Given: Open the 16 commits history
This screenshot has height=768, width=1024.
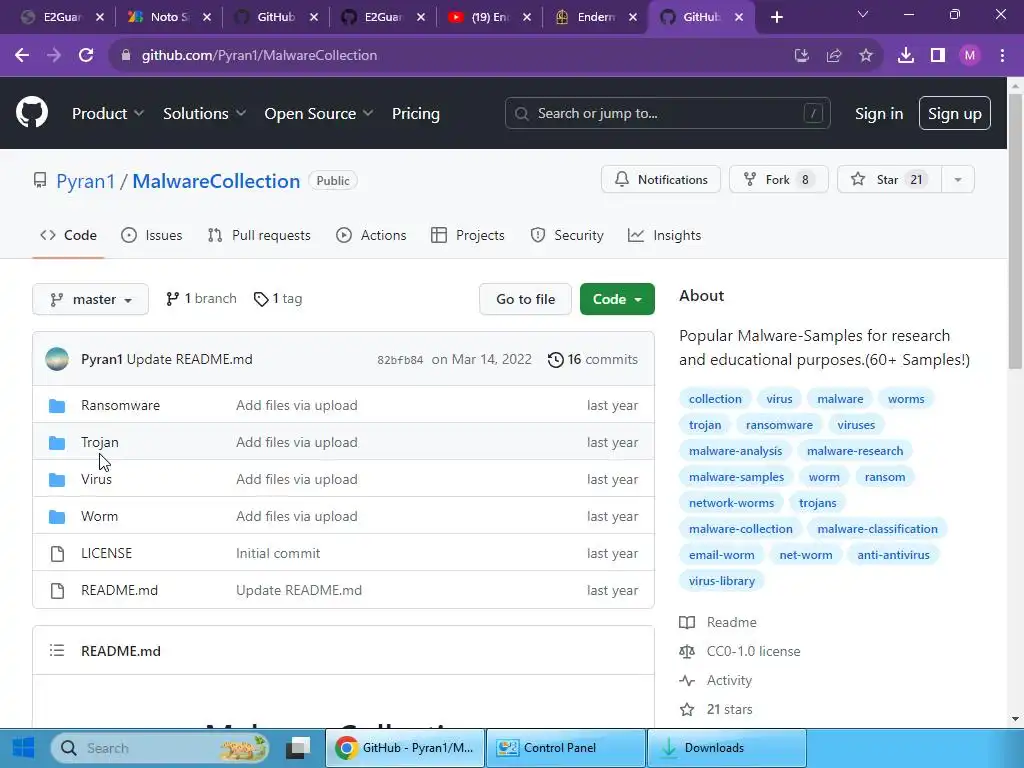Looking at the screenshot, I should click(592, 359).
